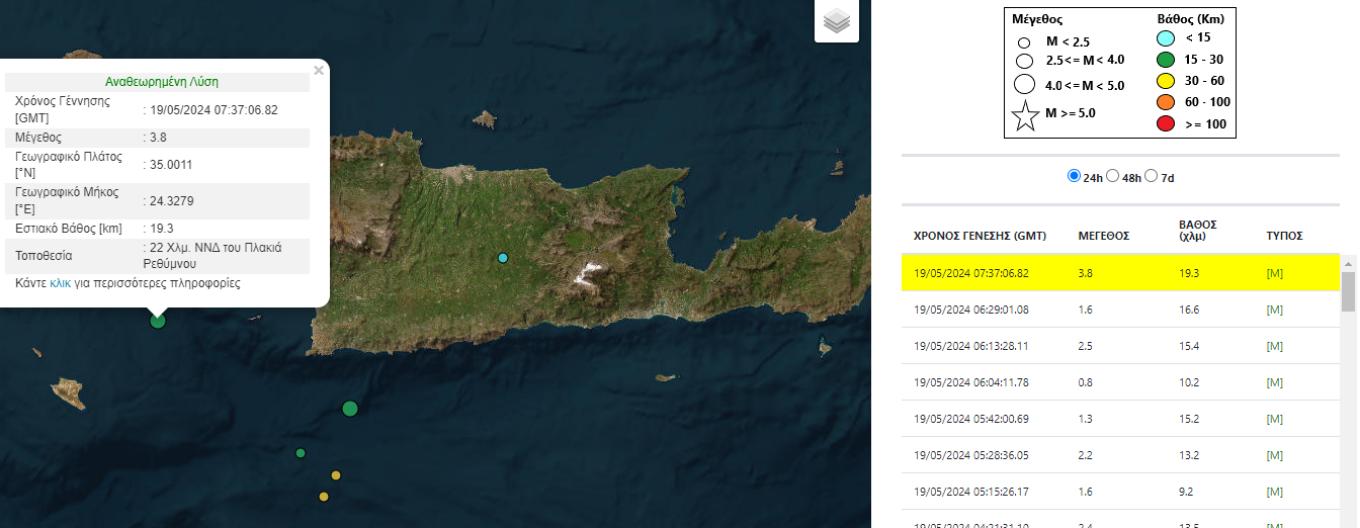Screen dimensions: 1360x528
Task: Click the green marker below the popup tip
Action: [x=157, y=321]
